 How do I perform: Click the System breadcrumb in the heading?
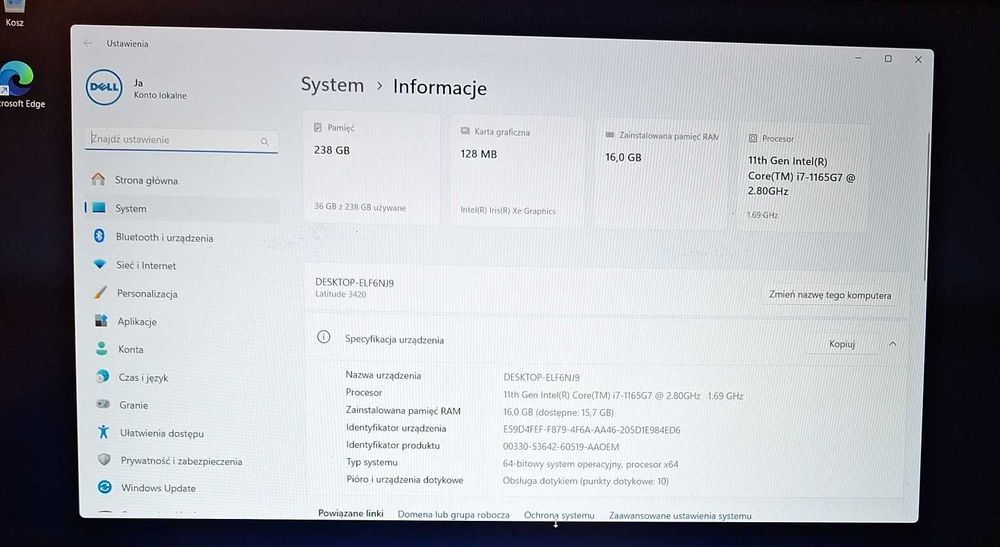tap(332, 85)
